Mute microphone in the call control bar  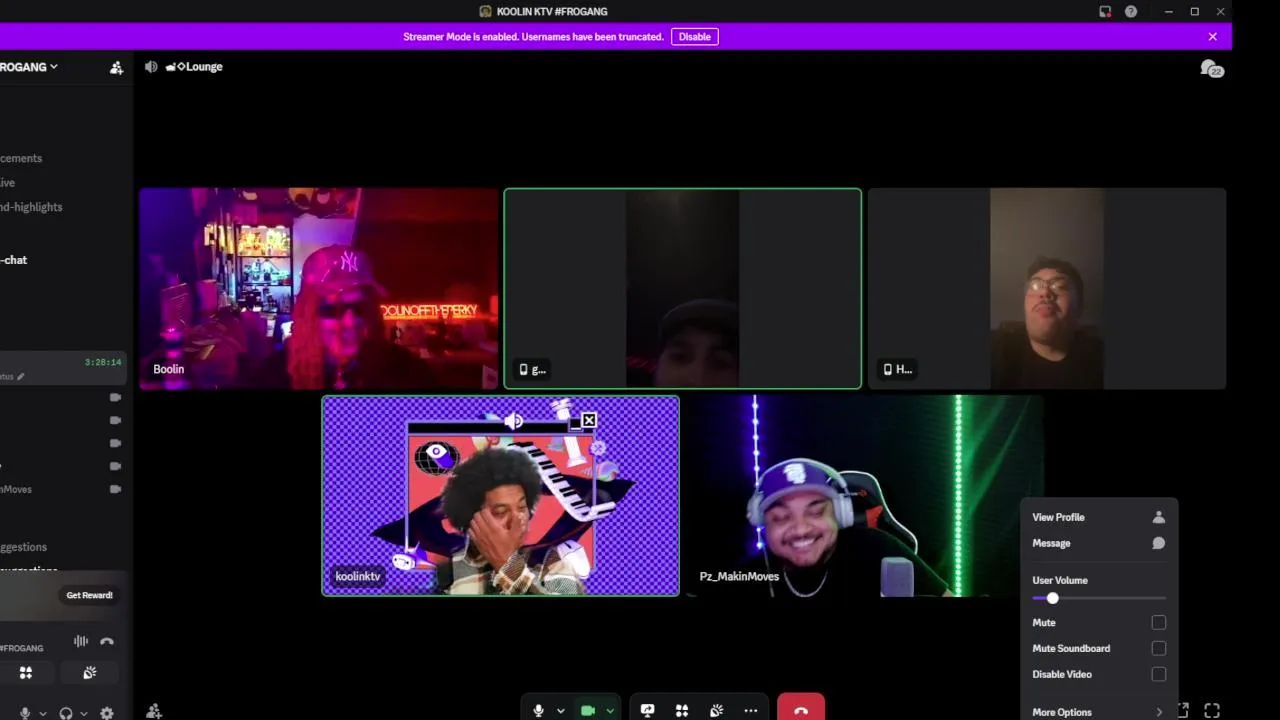coord(538,710)
